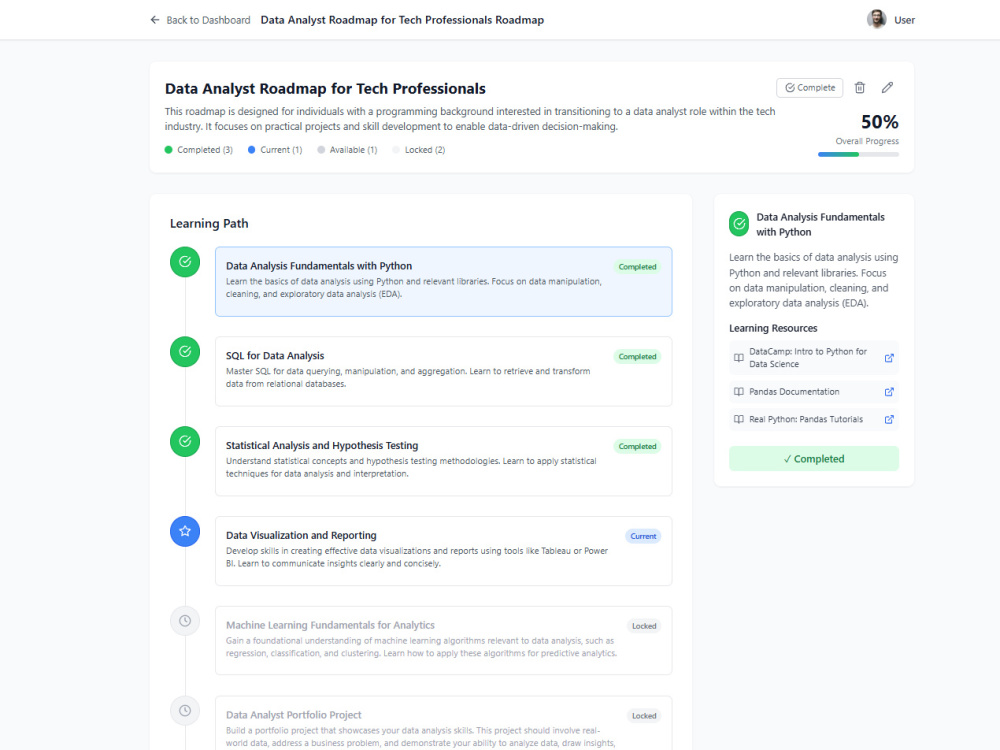Open DataCamp Intro to Python resource

click(x=814, y=358)
